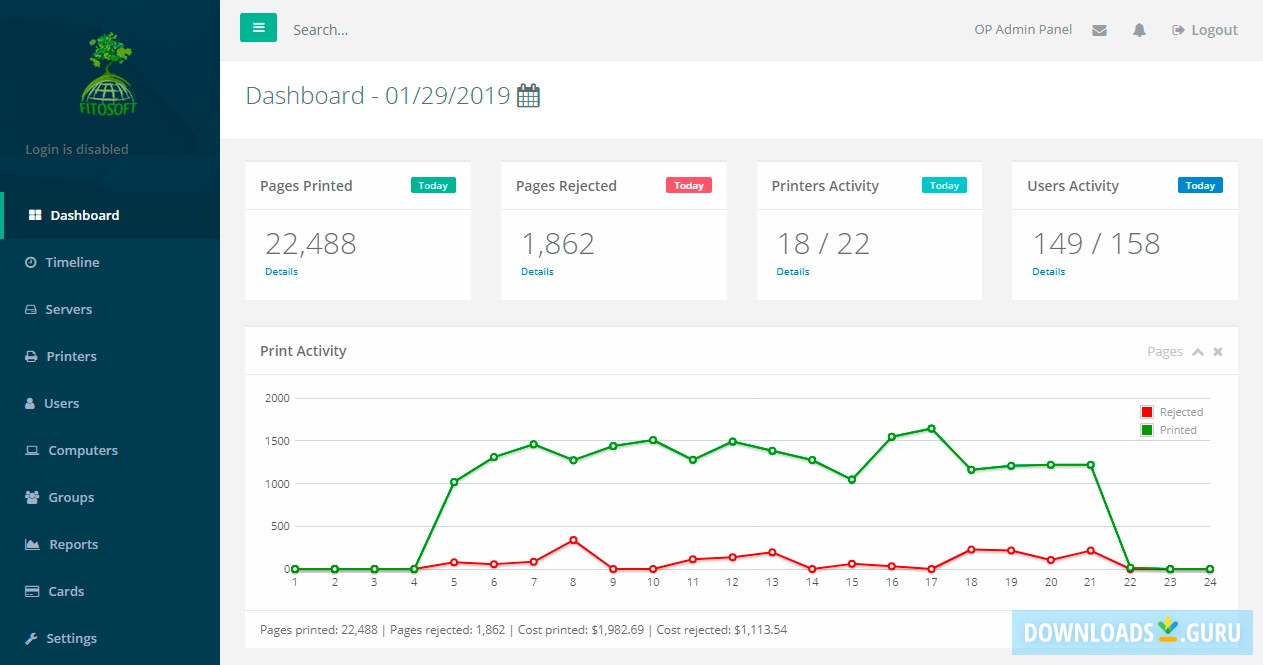Click the Logout link text
The image size is (1263, 665).
click(x=1214, y=30)
